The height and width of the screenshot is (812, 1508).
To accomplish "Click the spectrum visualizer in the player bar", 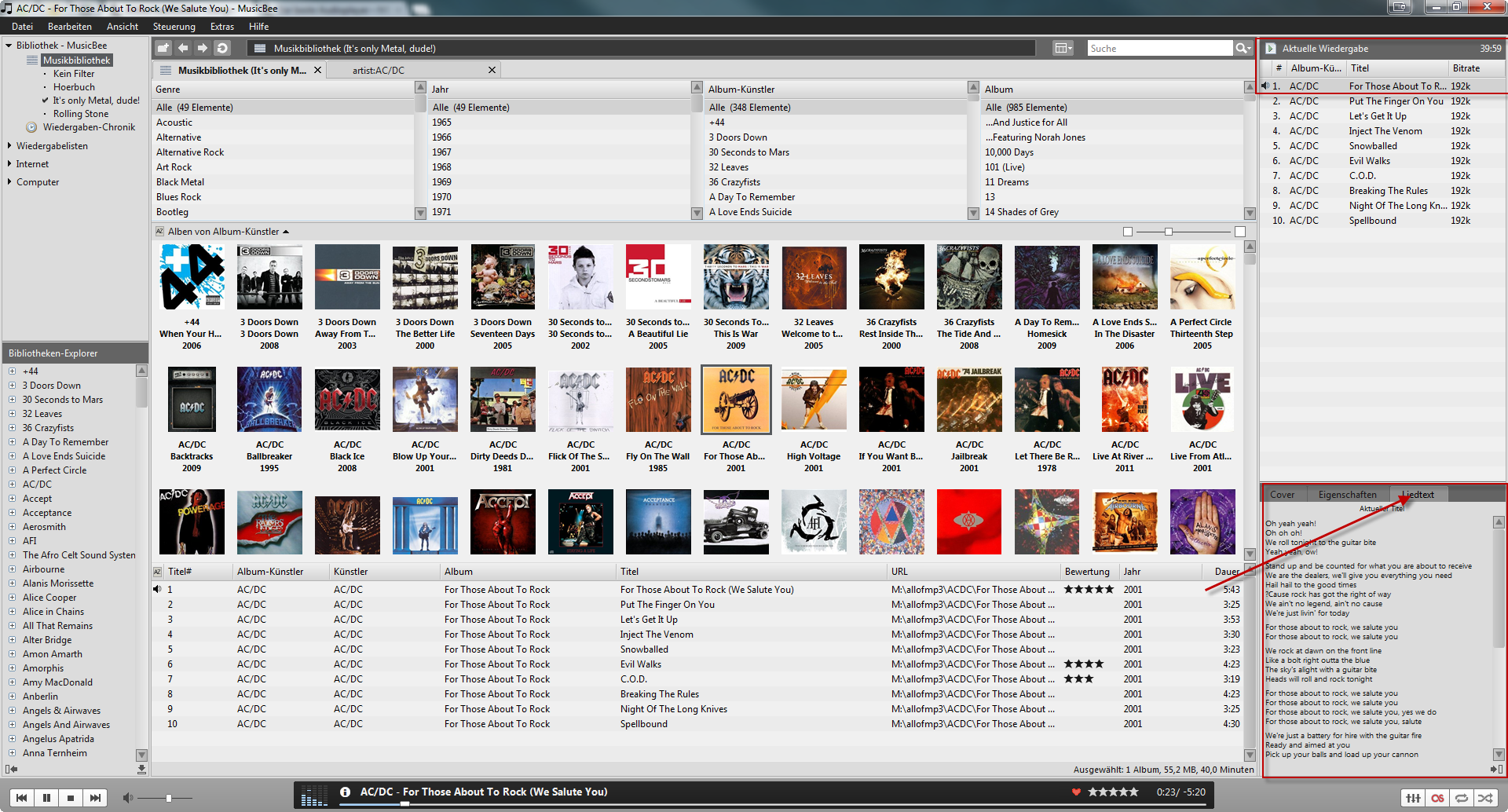I will (314, 795).
